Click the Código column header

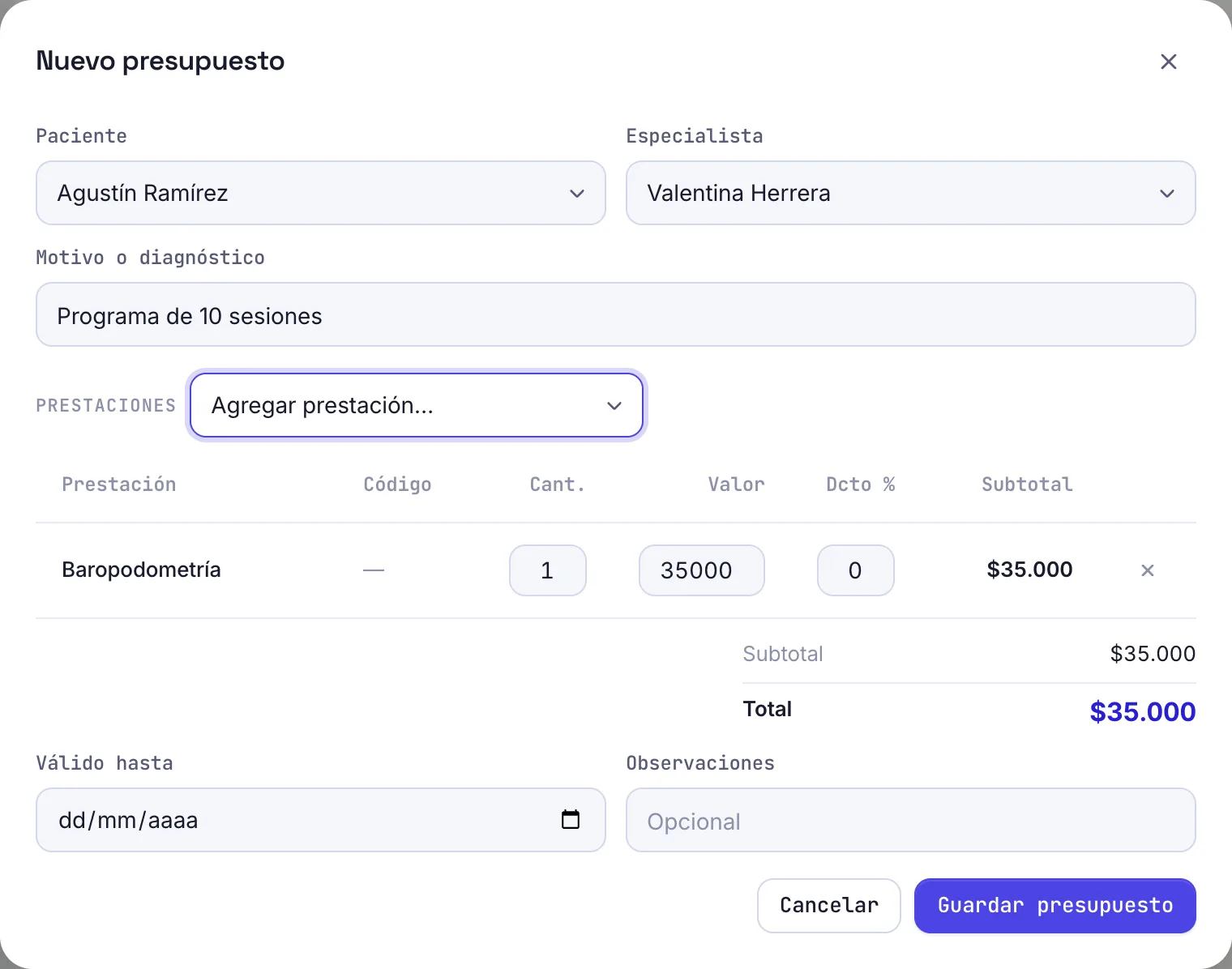397,484
